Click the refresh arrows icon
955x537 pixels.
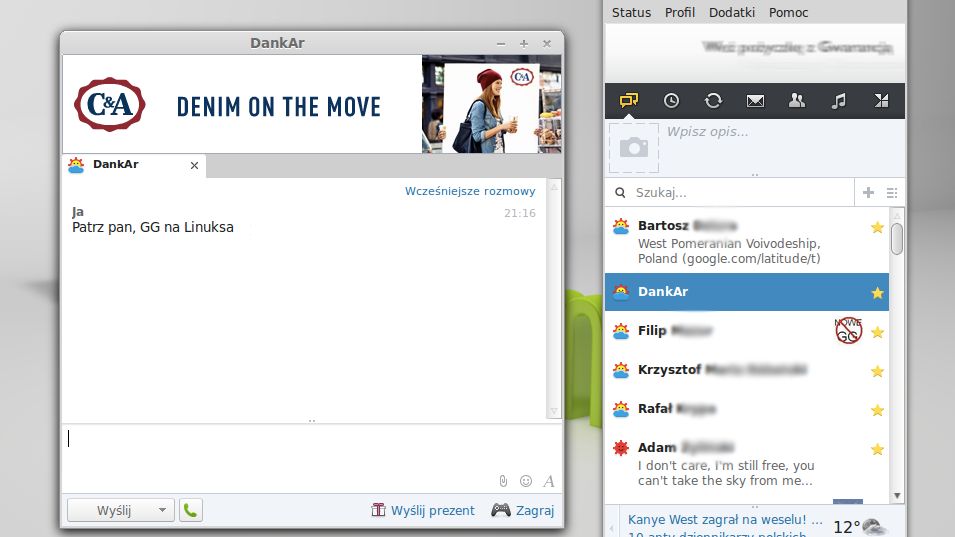(x=713, y=100)
